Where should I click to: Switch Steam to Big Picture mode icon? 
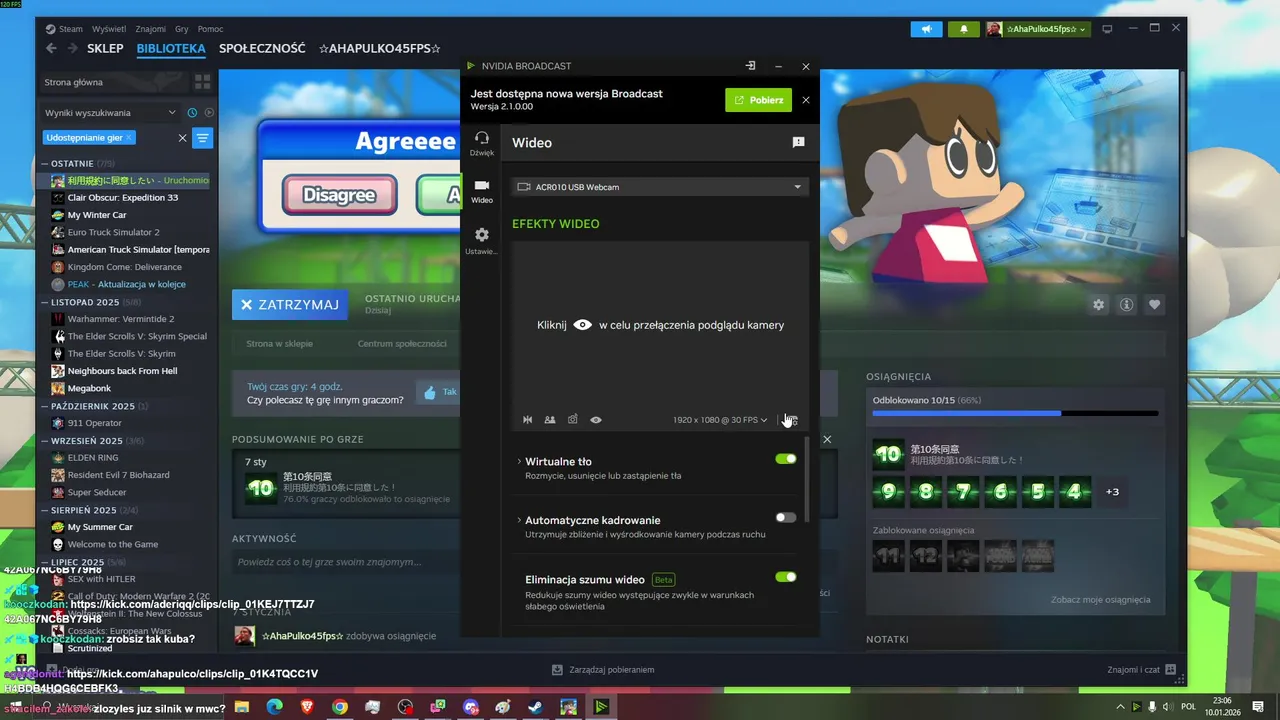tap(1107, 29)
